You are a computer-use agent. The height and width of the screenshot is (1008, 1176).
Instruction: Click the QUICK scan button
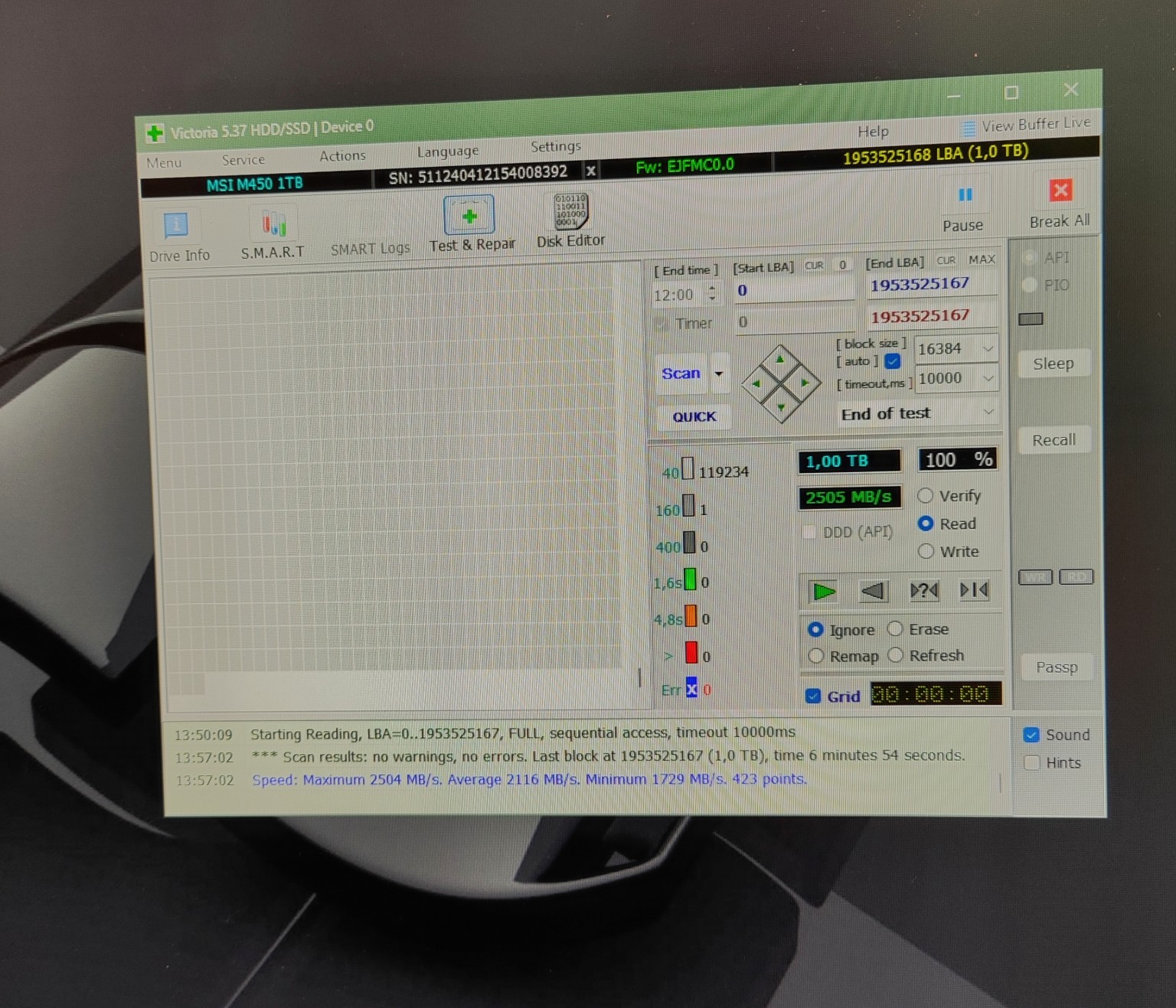[x=694, y=416]
